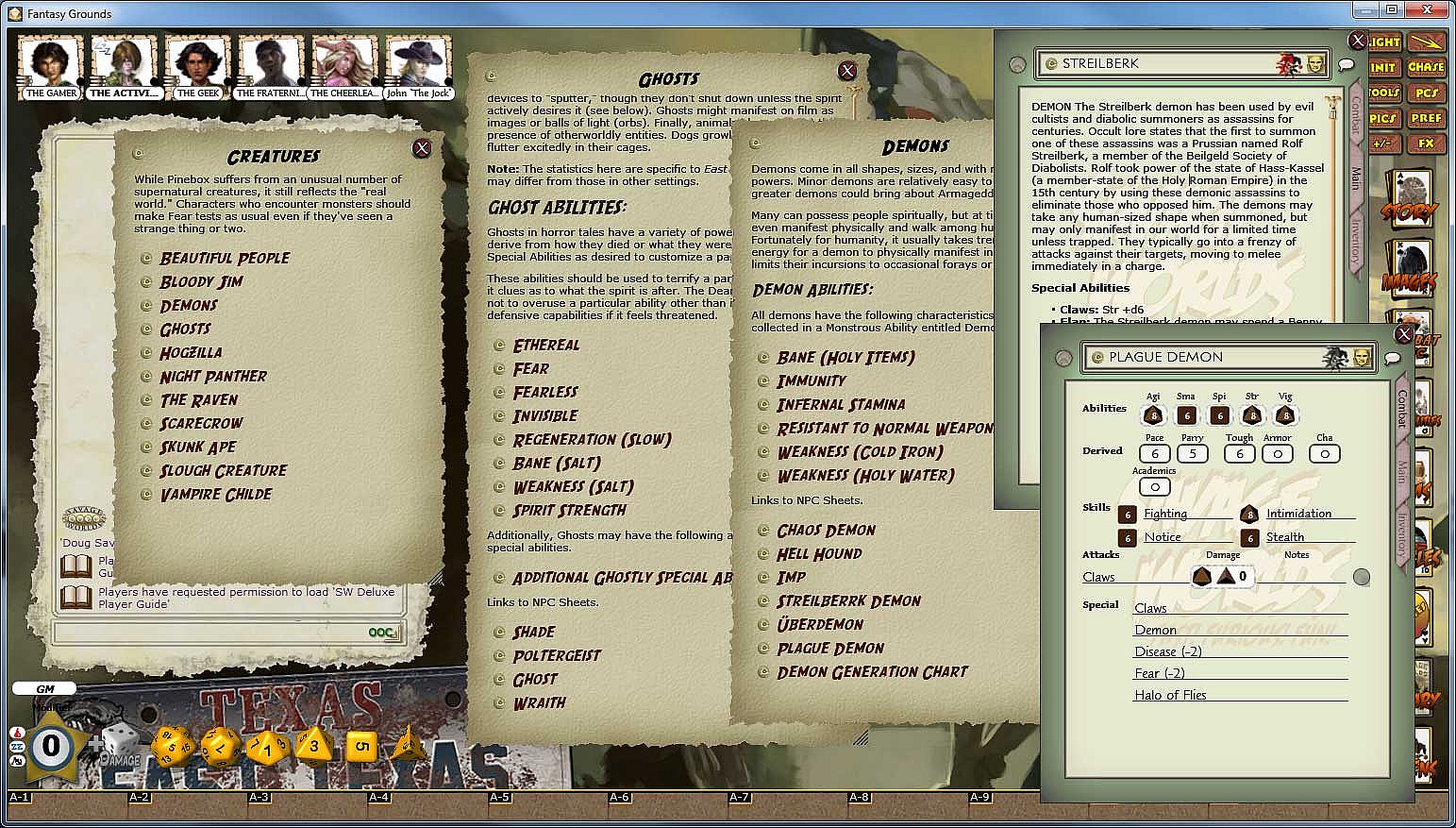1456x828 pixels.
Task: Open the Überdemon NPC sheet link
Action: coord(820,624)
